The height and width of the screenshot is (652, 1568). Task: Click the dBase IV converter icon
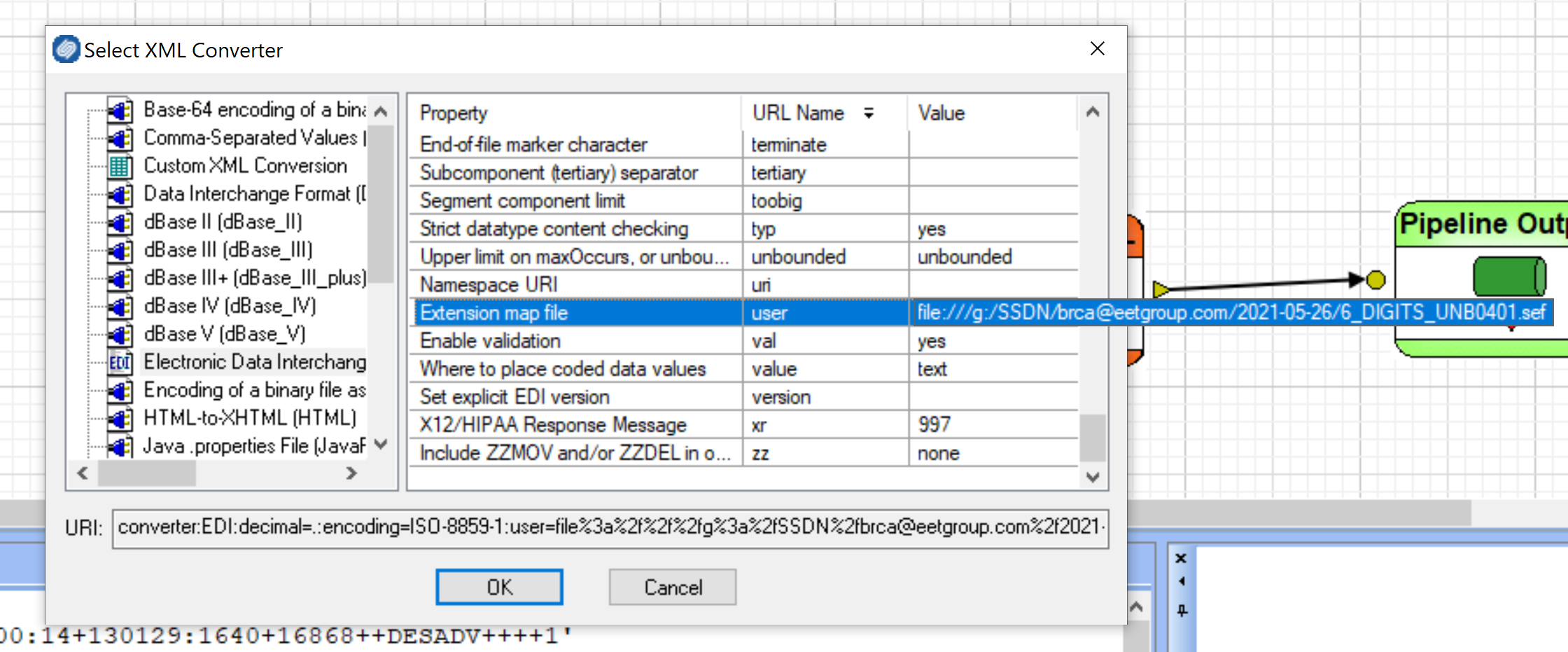pyautogui.click(x=120, y=306)
